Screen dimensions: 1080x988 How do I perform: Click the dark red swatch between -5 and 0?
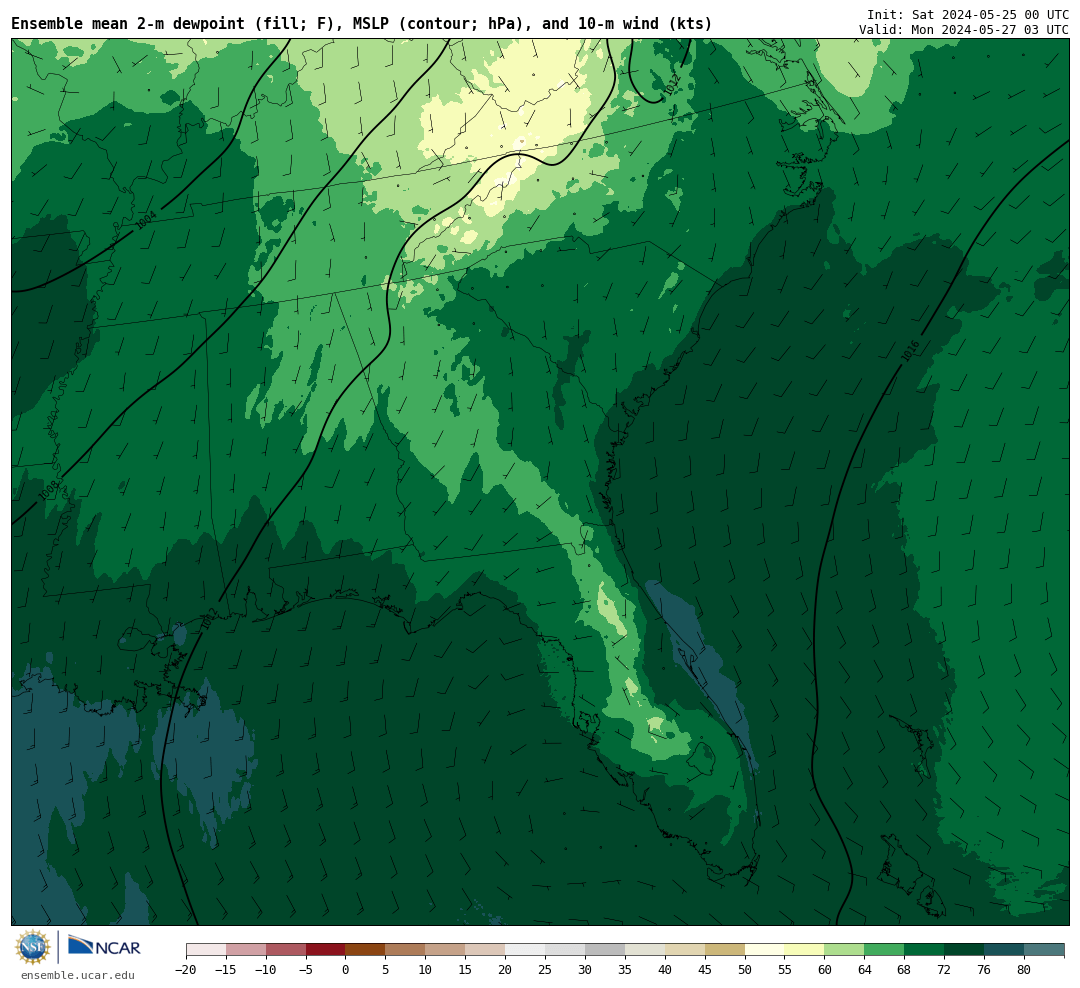pos(326,950)
